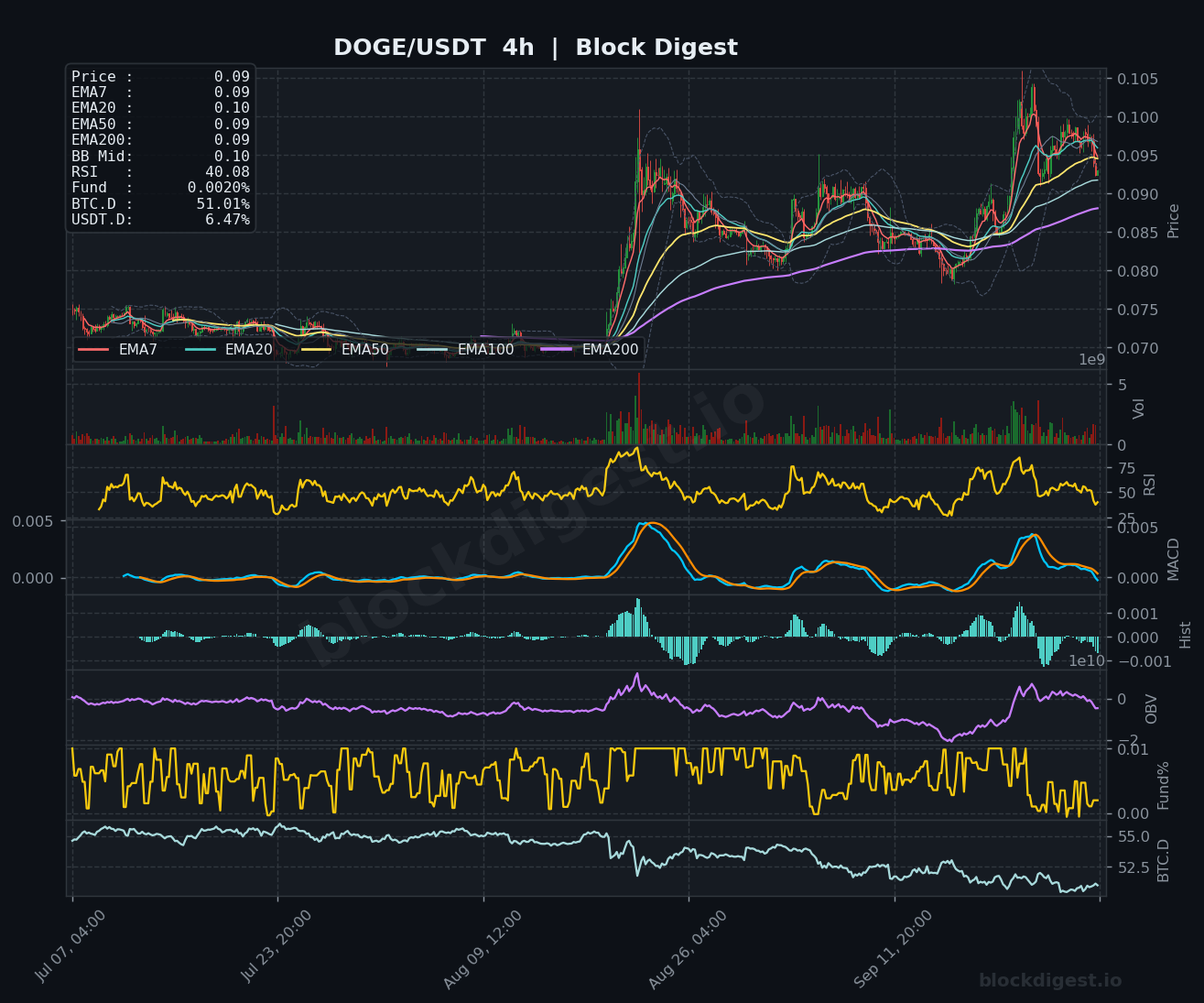Select the EMA7 0.09 row in the info box
1204x1003 pixels.
tap(160, 93)
